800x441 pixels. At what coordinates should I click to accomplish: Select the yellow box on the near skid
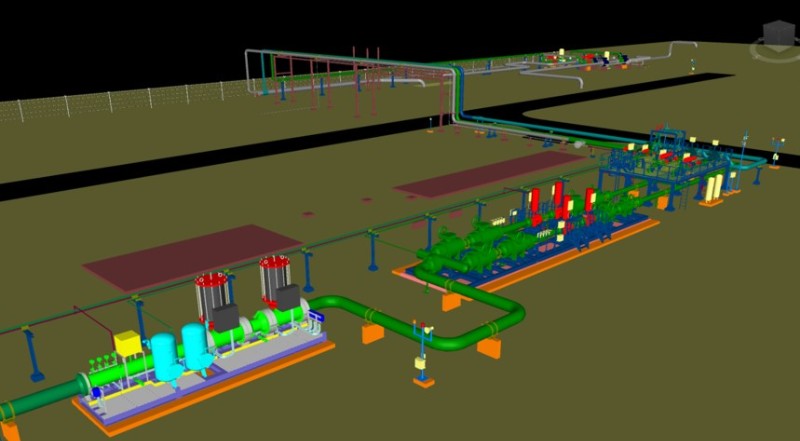pos(129,344)
